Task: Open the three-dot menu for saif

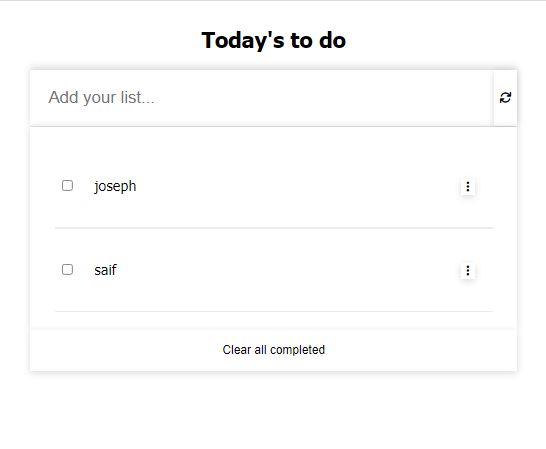Action: 468,271
